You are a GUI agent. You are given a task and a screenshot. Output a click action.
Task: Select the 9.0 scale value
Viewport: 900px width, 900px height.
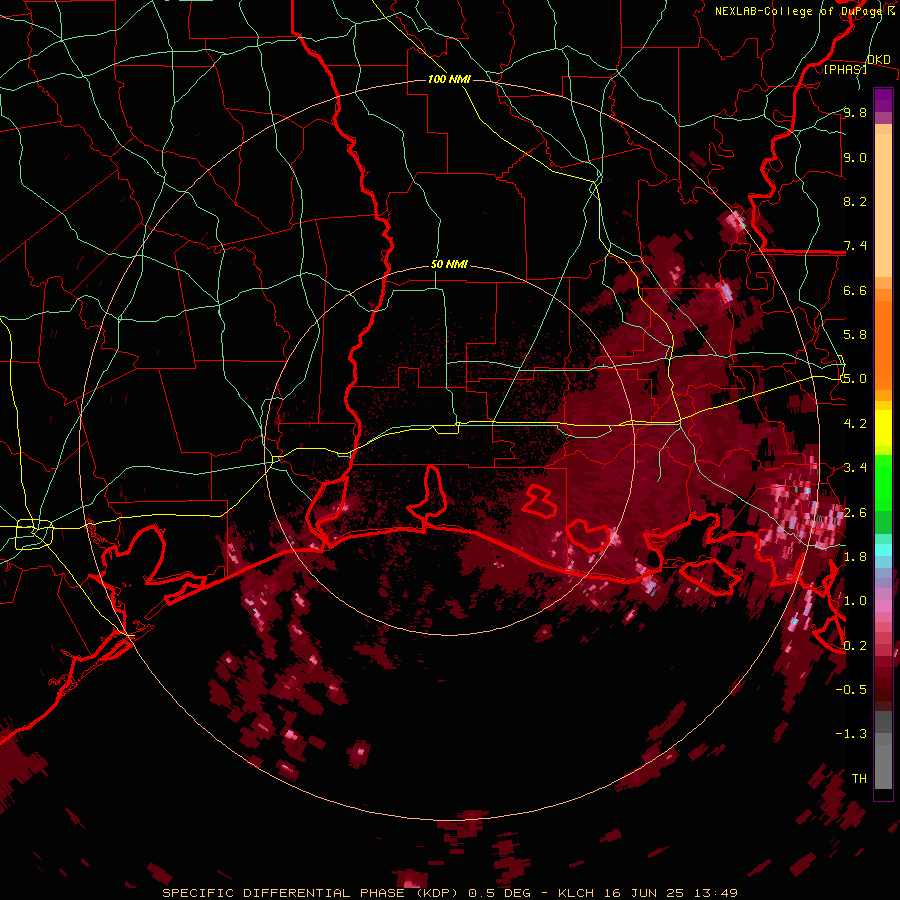point(855,158)
